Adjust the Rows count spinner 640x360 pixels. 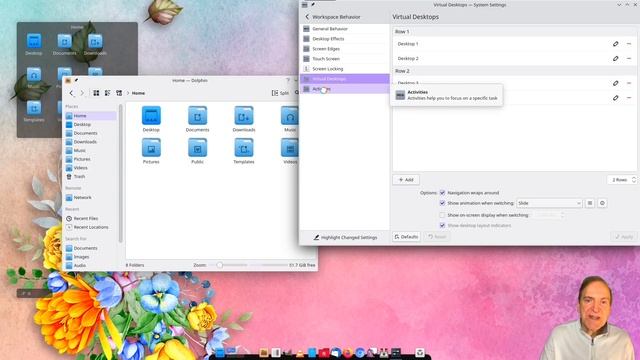[622, 180]
